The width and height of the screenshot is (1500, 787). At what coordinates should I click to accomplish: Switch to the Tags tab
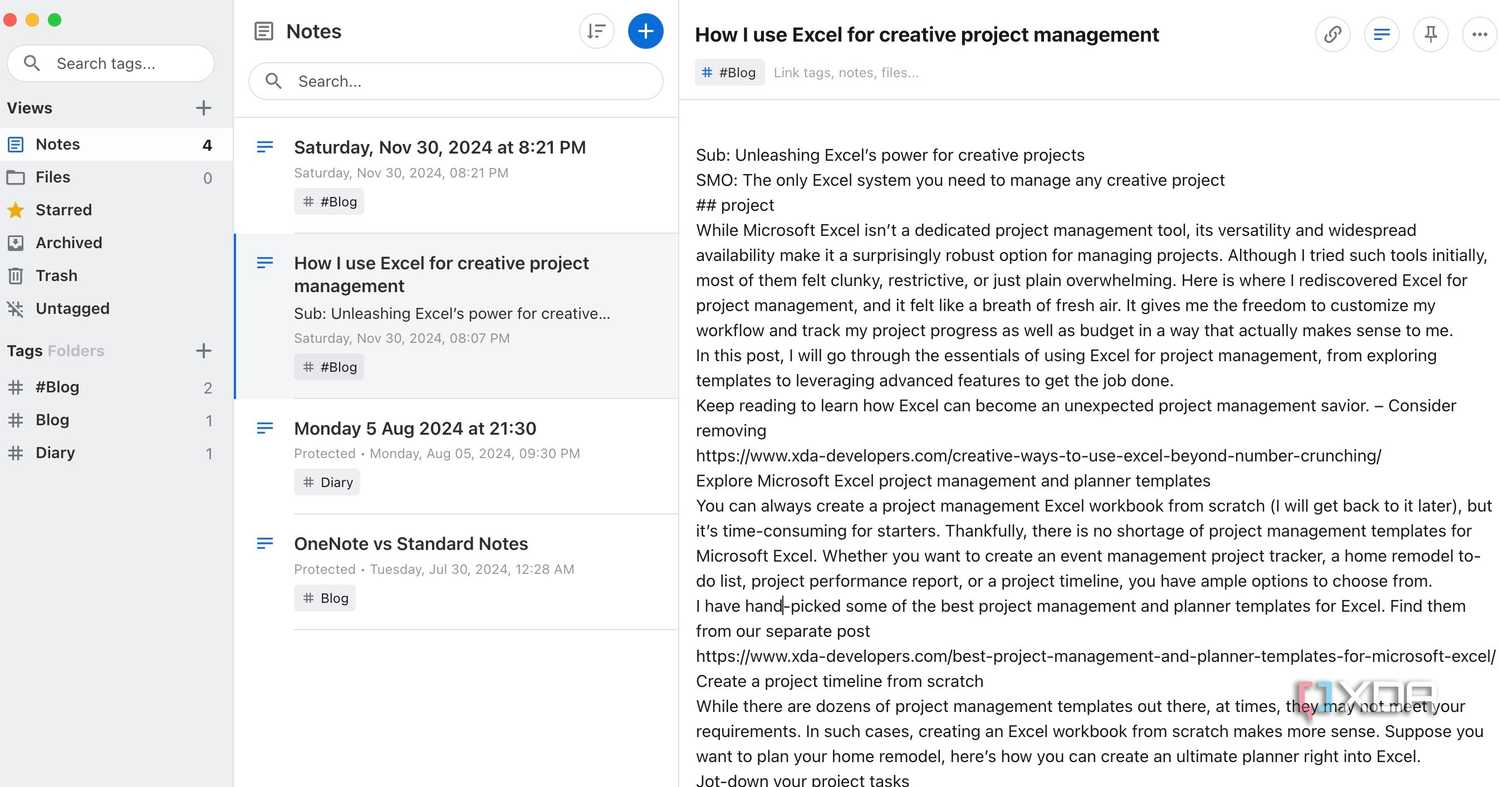(24, 351)
